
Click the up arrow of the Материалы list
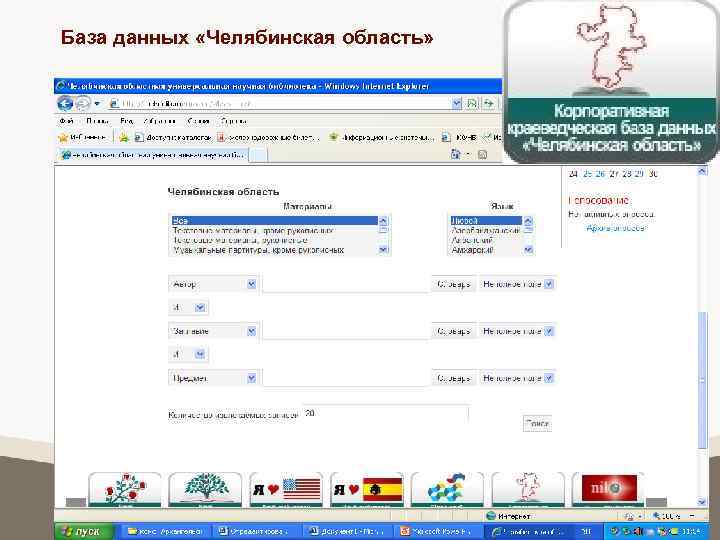(383, 221)
